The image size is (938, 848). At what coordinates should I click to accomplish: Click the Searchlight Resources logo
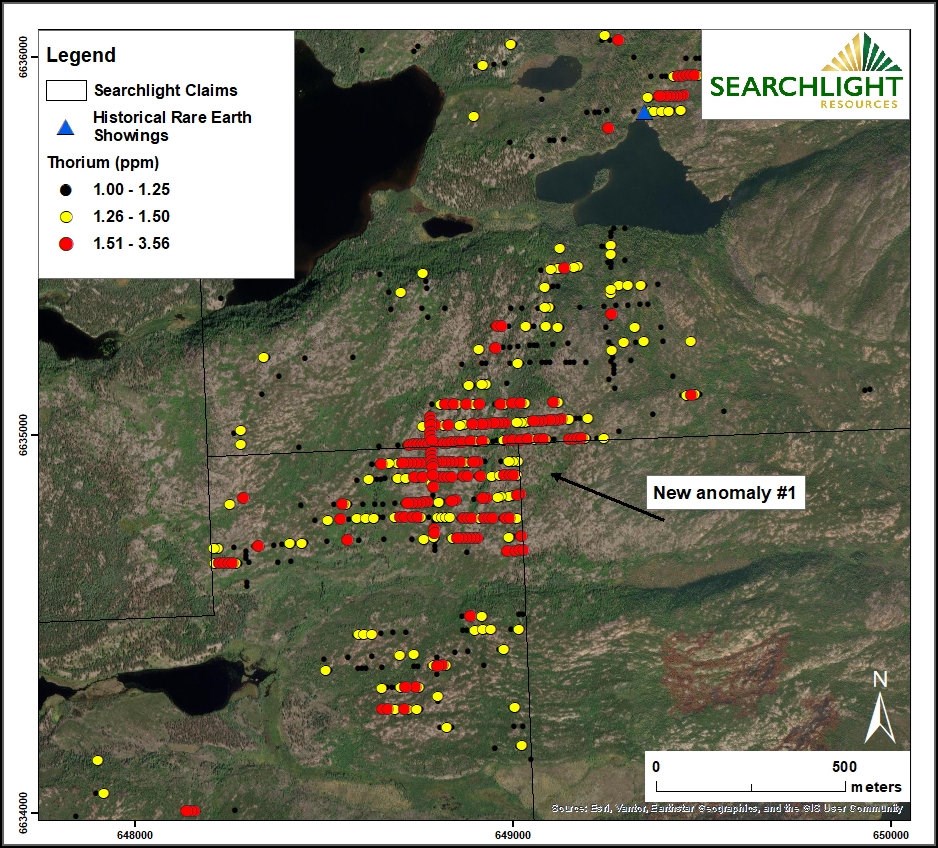click(x=805, y=74)
